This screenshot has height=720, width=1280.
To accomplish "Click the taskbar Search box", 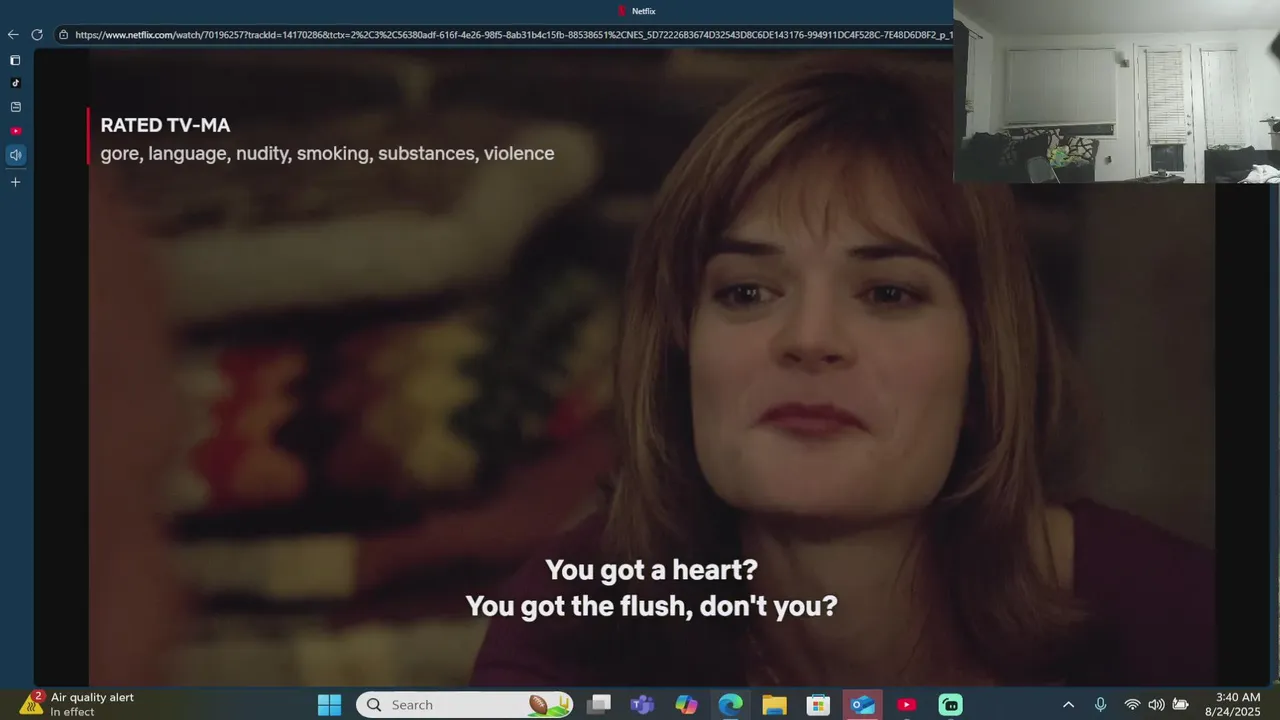I will coord(465,705).
